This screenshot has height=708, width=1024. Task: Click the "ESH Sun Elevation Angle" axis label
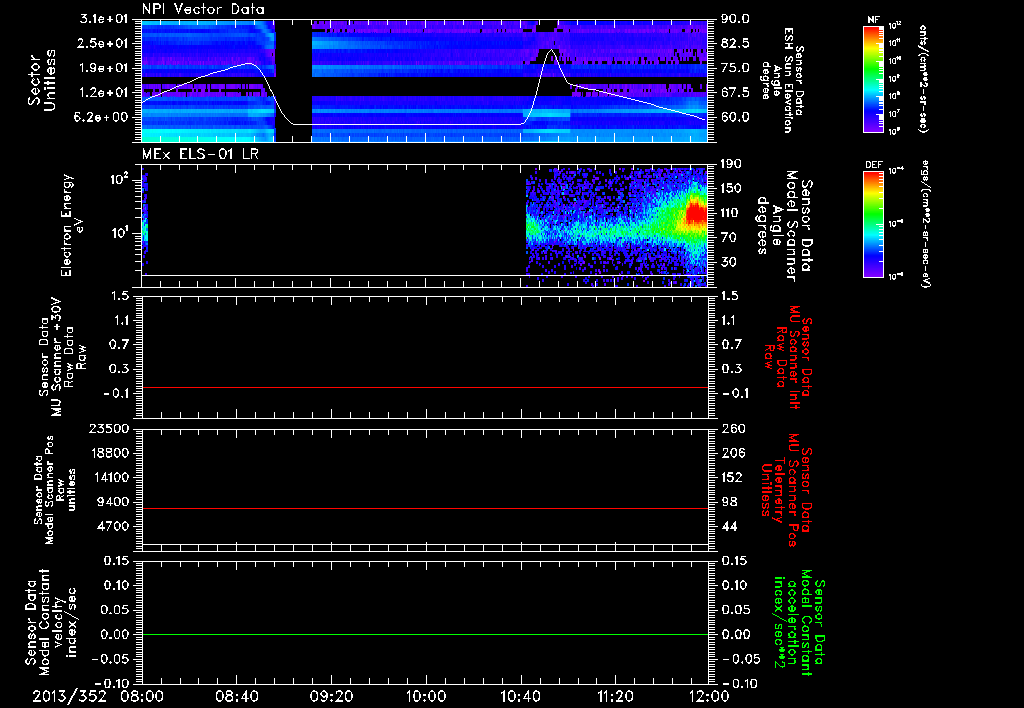pyautogui.click(x=782, y=80)
